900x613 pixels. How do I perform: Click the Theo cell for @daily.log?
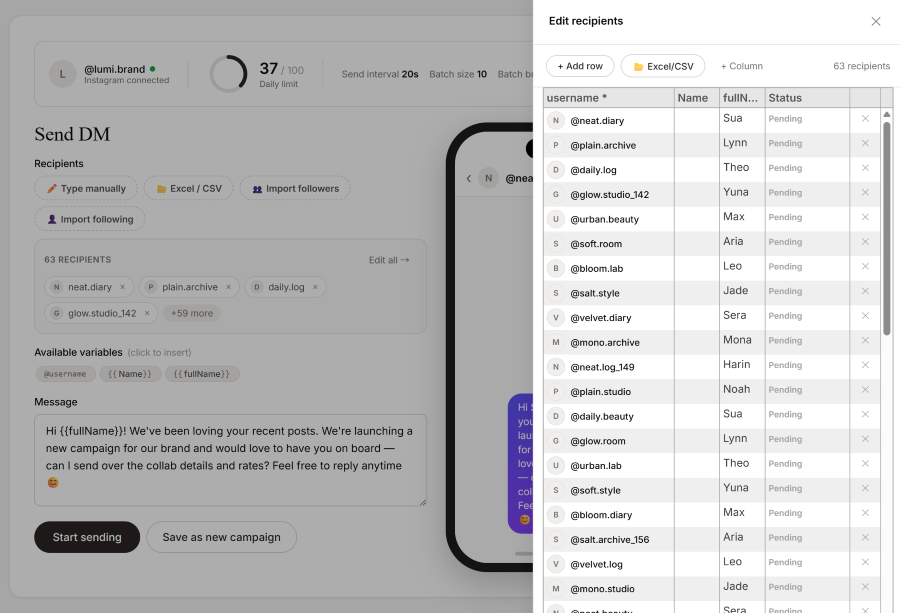click(x=742, y=170)
